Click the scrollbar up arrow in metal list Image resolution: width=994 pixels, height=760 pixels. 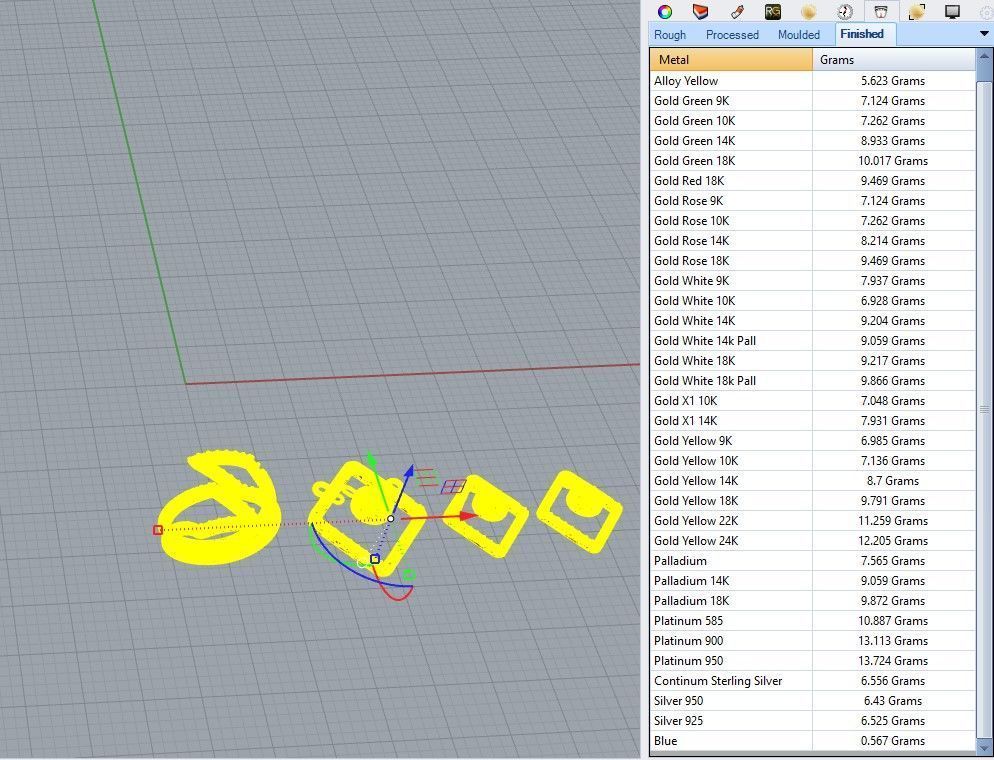tap(985, 57)
